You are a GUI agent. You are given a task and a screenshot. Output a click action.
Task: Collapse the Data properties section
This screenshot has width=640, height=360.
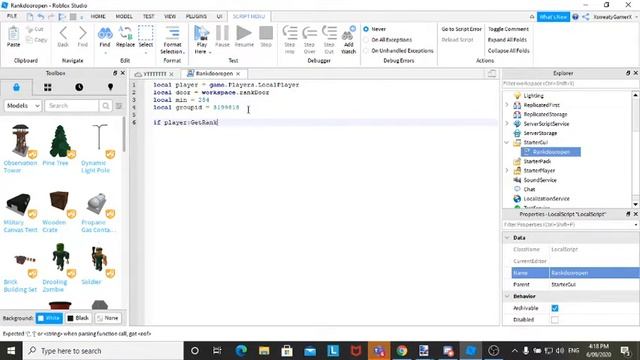click(507, 238)
